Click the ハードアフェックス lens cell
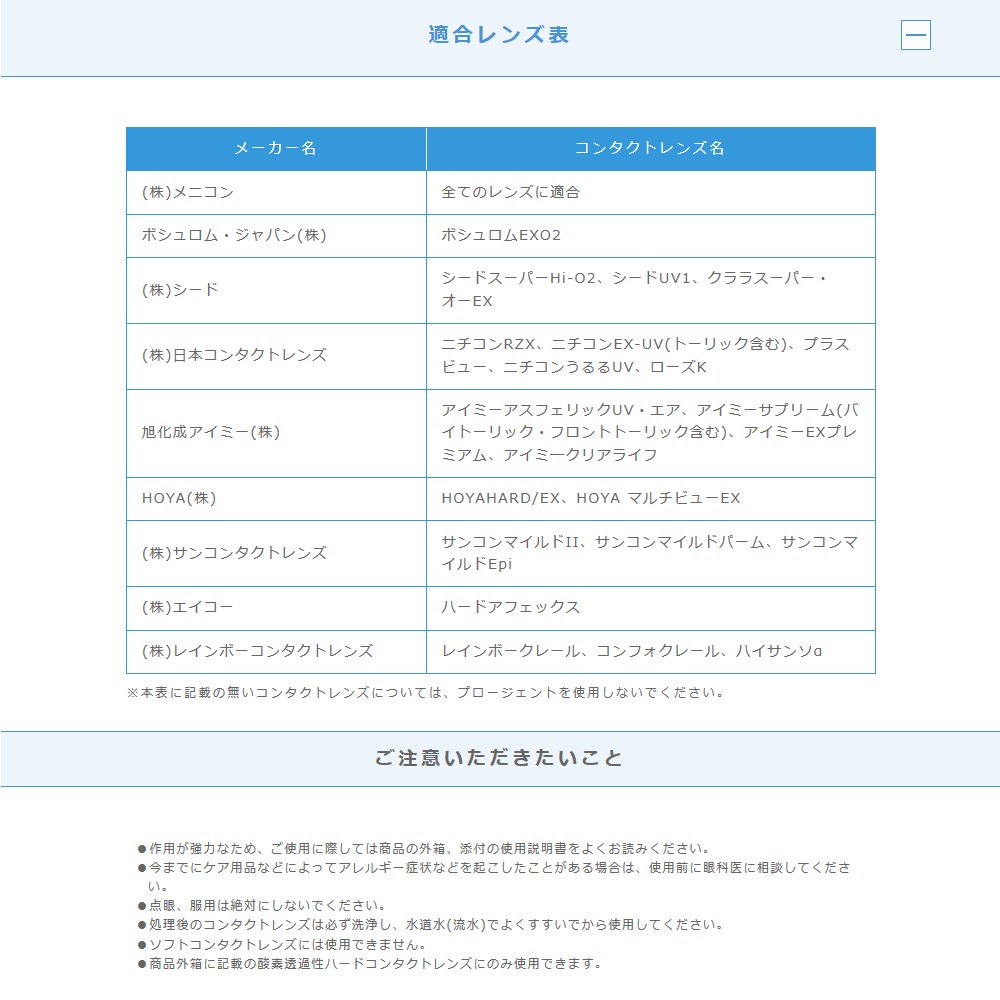Viewport: 1000px width, 1000px height. (510, 607)
